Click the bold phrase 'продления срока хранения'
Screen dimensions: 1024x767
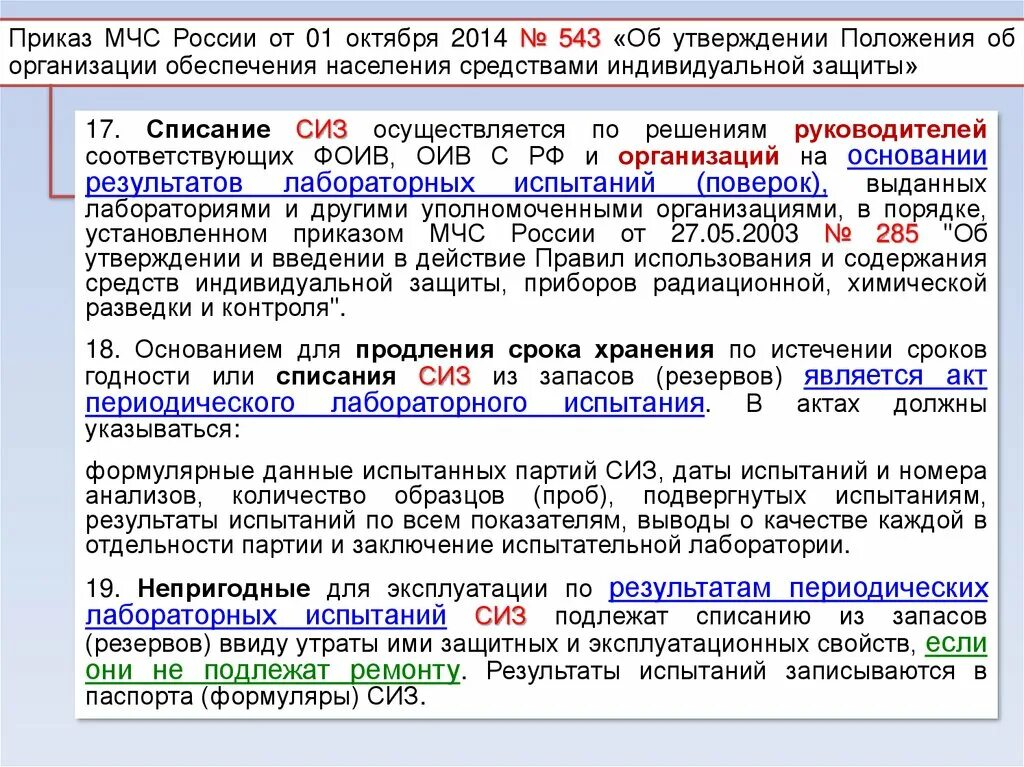point(535,350)
